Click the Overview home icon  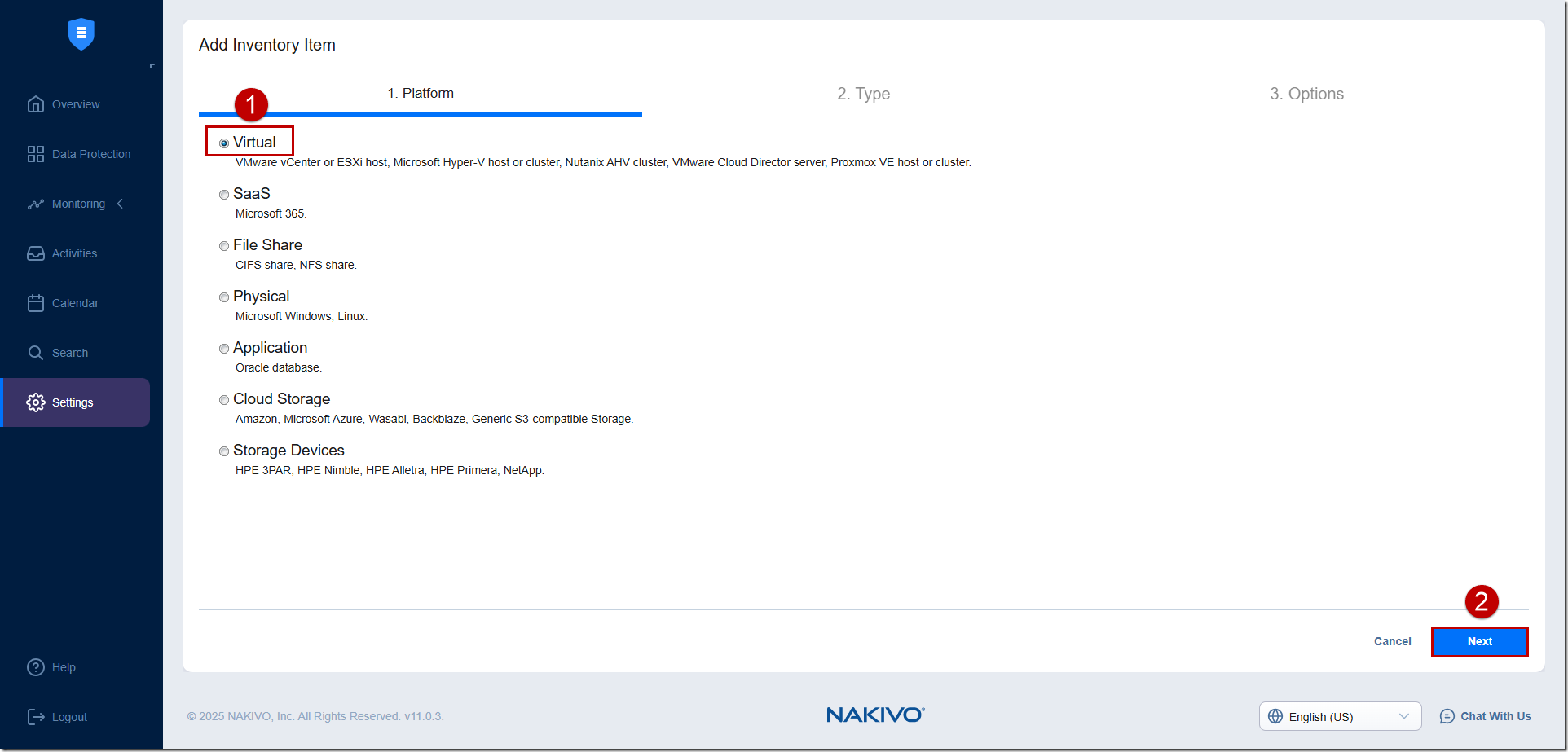36,104
